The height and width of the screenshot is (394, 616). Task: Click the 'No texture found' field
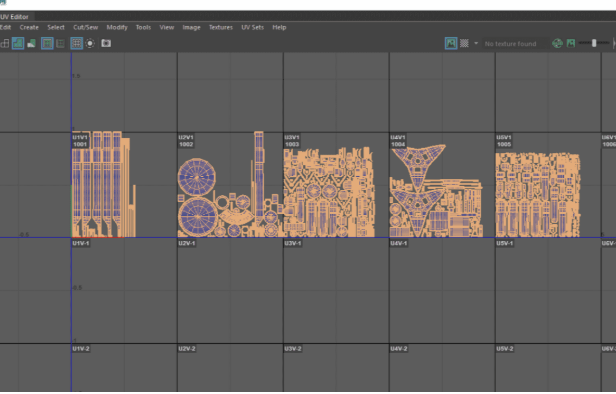(515, 44)
